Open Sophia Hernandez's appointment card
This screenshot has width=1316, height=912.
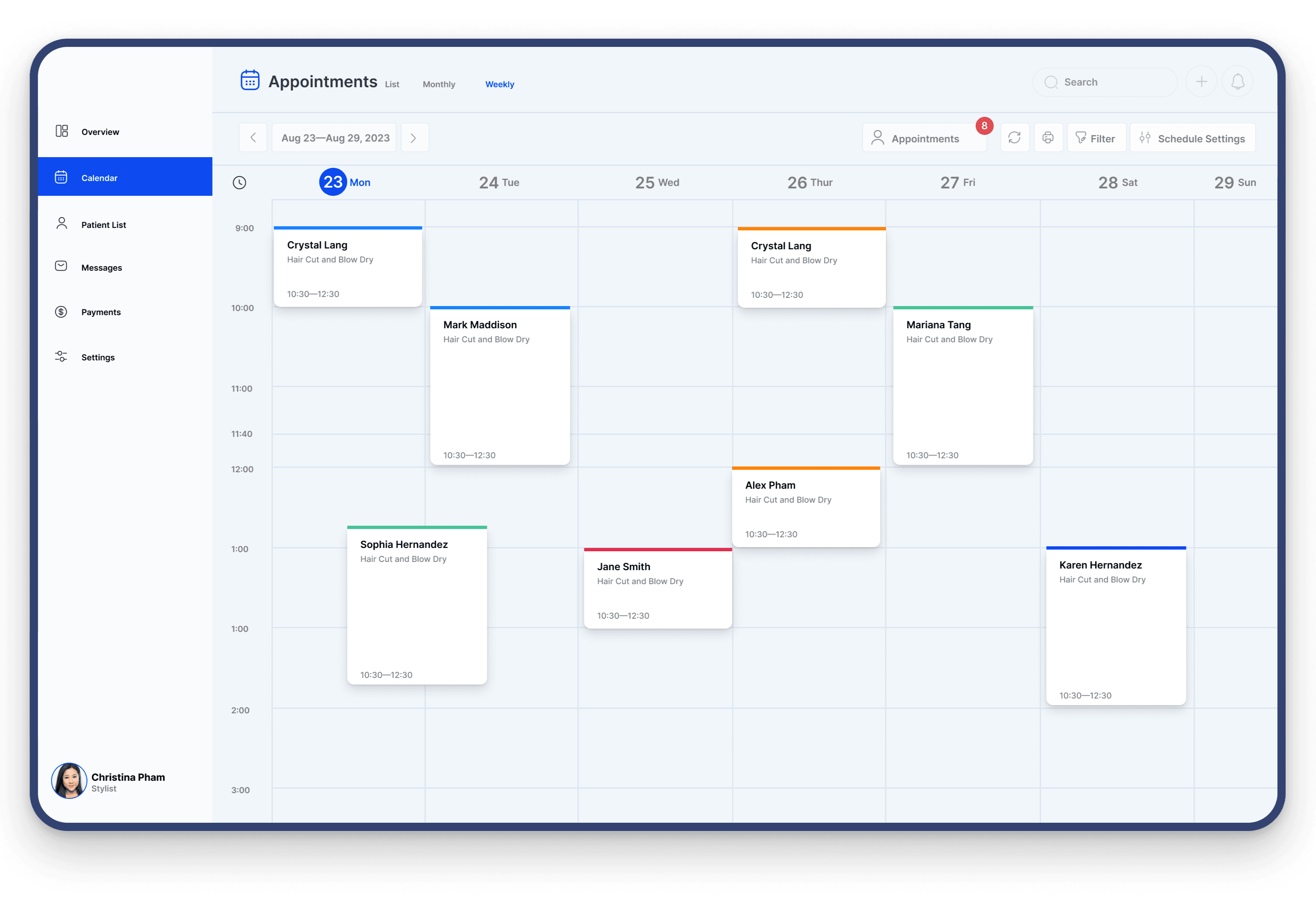[417, 605]
